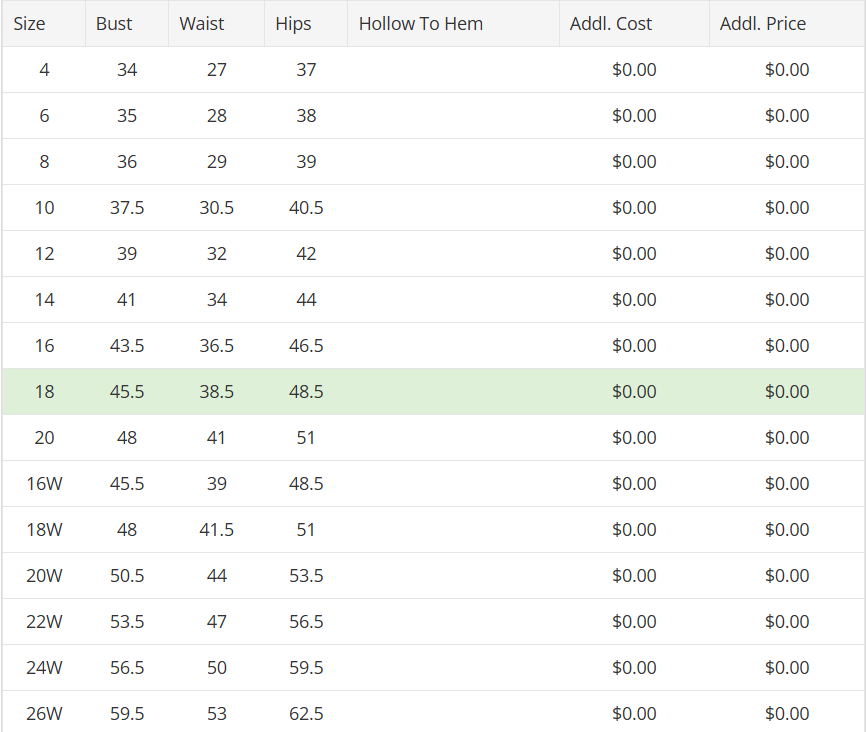Select hips value 53.5 for size 20W

[306, 576]
